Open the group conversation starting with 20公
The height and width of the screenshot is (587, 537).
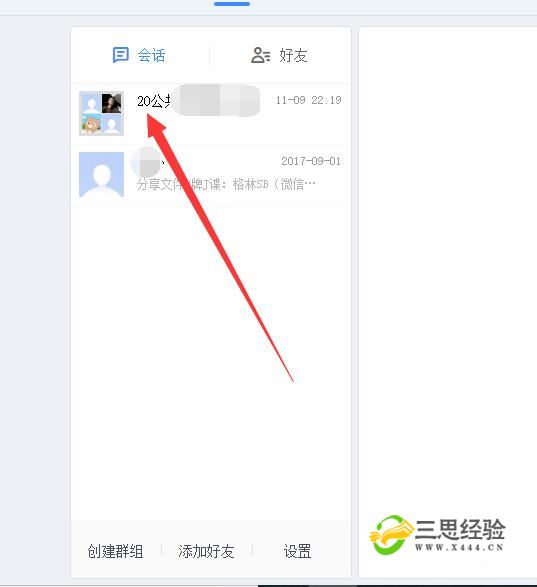click(211, 114)
